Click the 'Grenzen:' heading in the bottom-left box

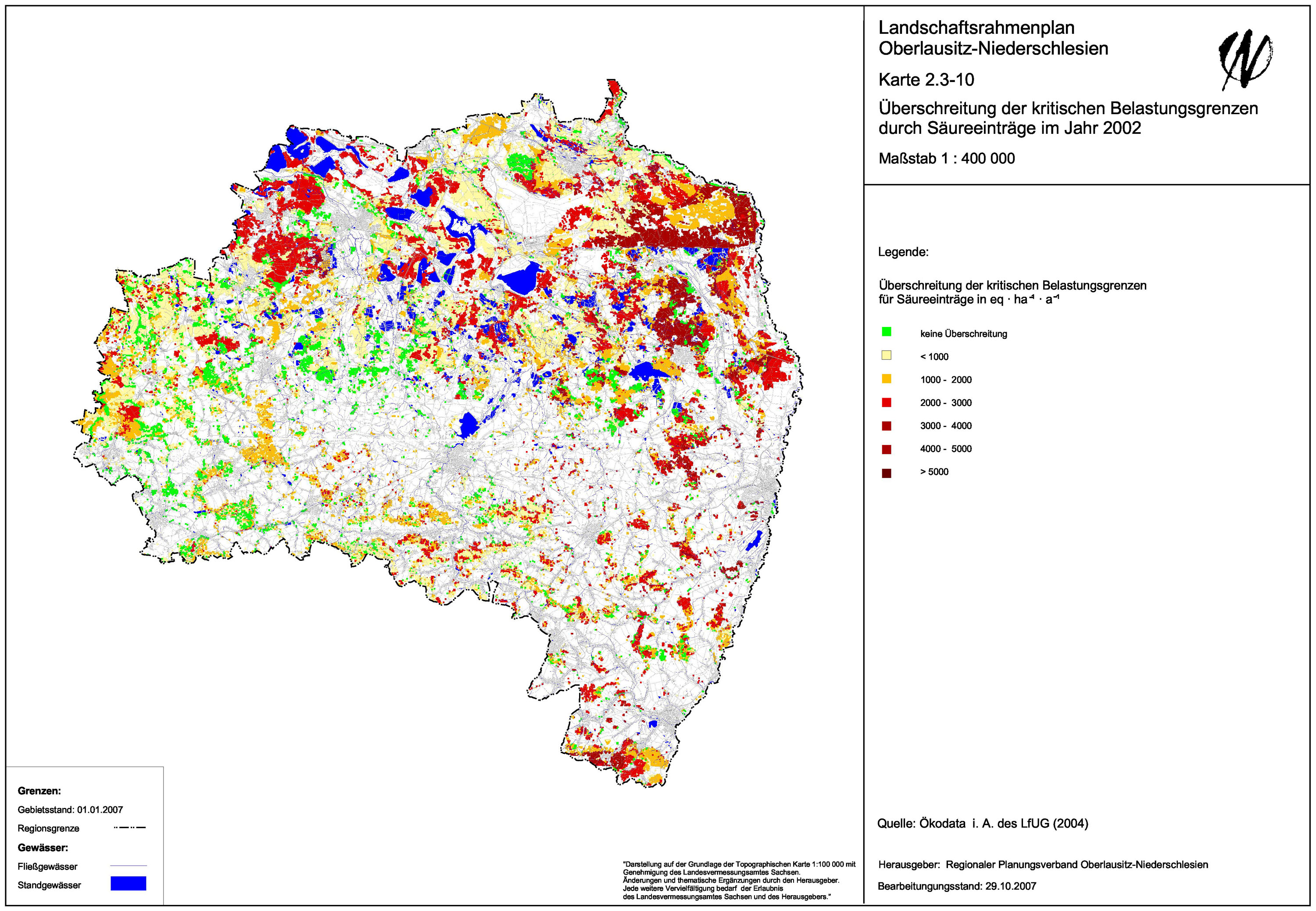coord(39,791)
